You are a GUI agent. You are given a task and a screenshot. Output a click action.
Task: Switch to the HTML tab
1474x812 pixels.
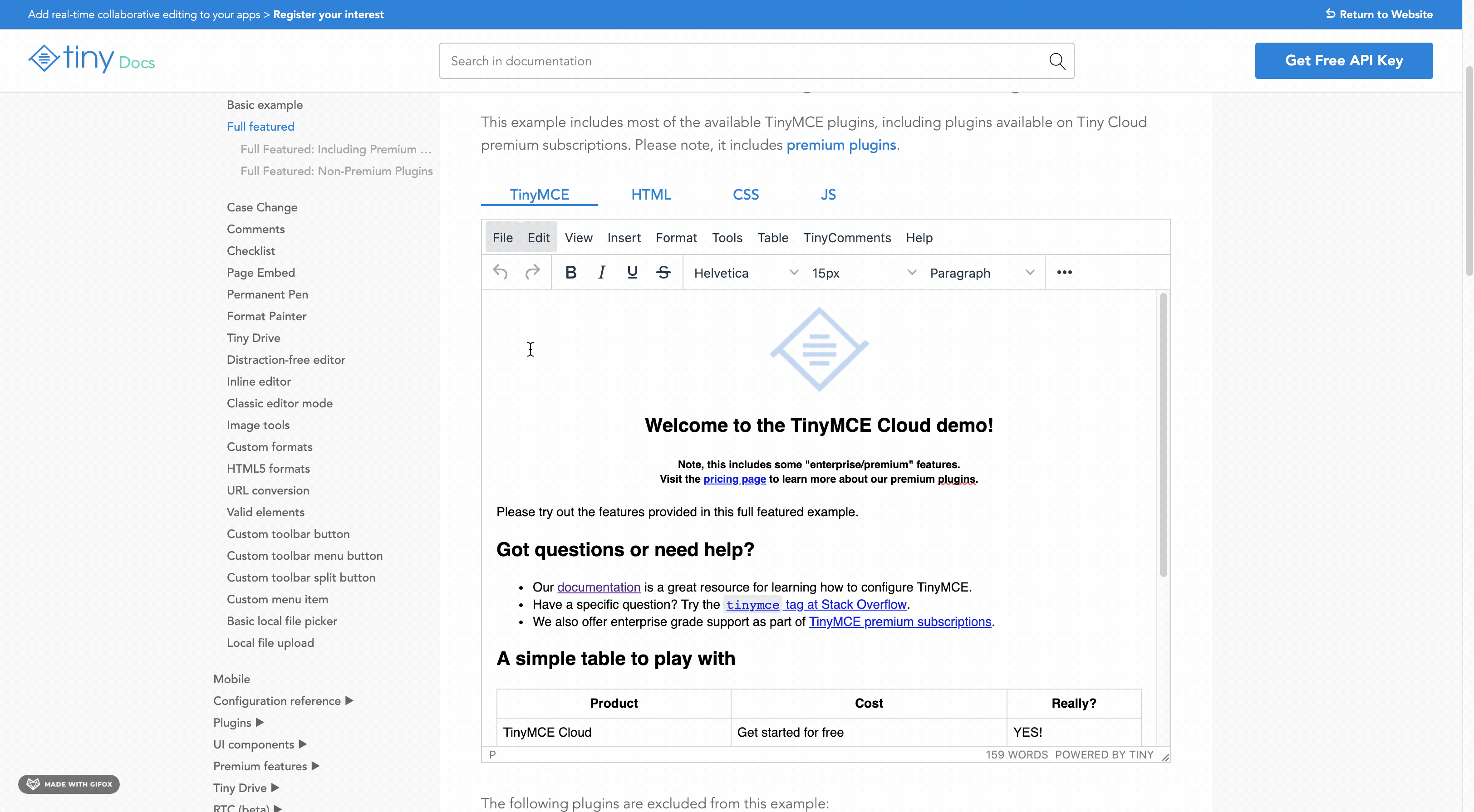tap(651, 195)
